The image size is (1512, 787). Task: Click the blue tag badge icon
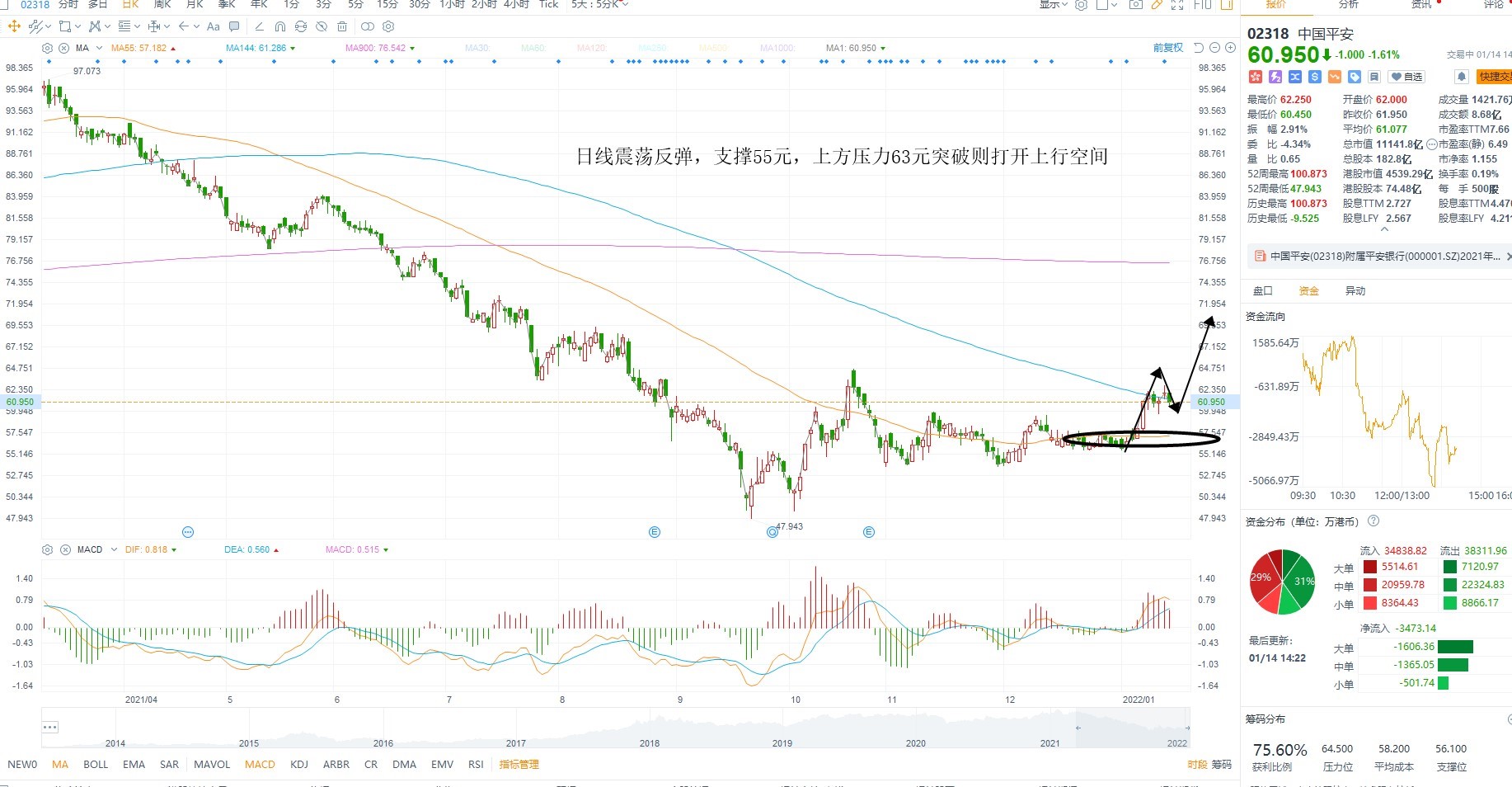tap(1355, 77)
